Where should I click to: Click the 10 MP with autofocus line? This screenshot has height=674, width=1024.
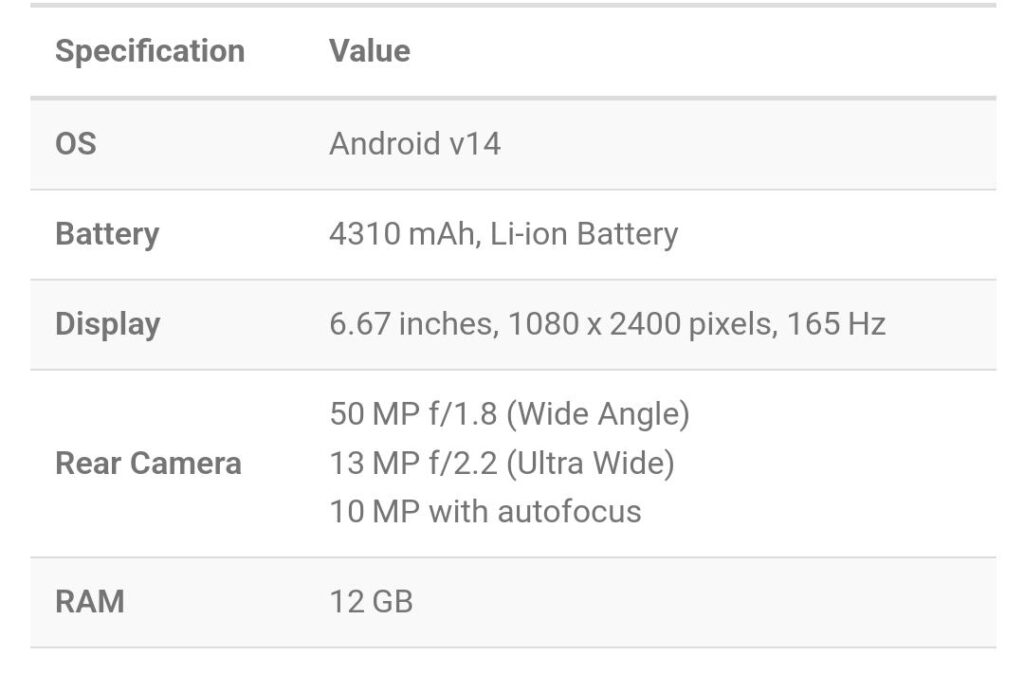485,511
